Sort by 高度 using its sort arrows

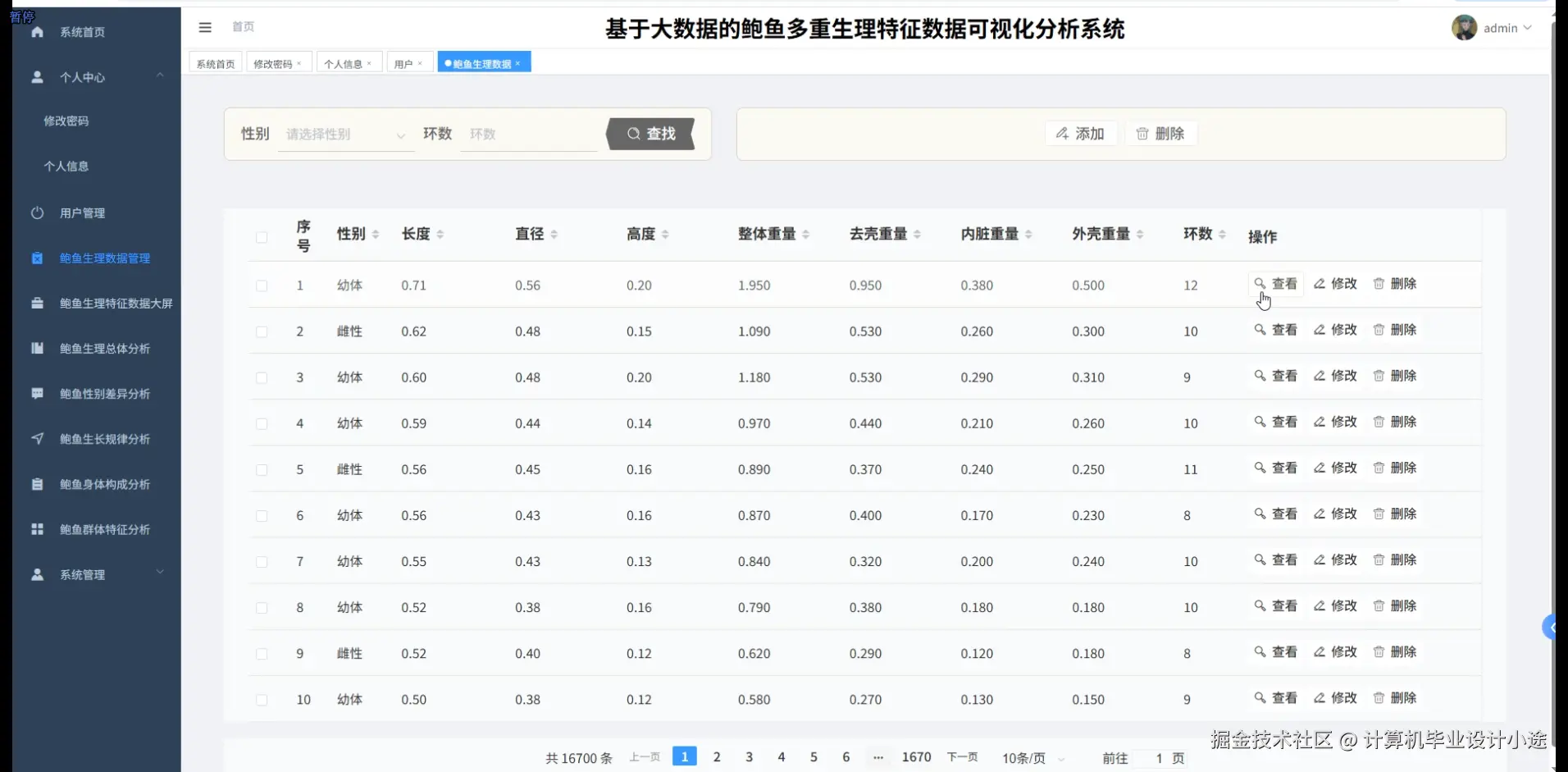[x=665, y=235]
